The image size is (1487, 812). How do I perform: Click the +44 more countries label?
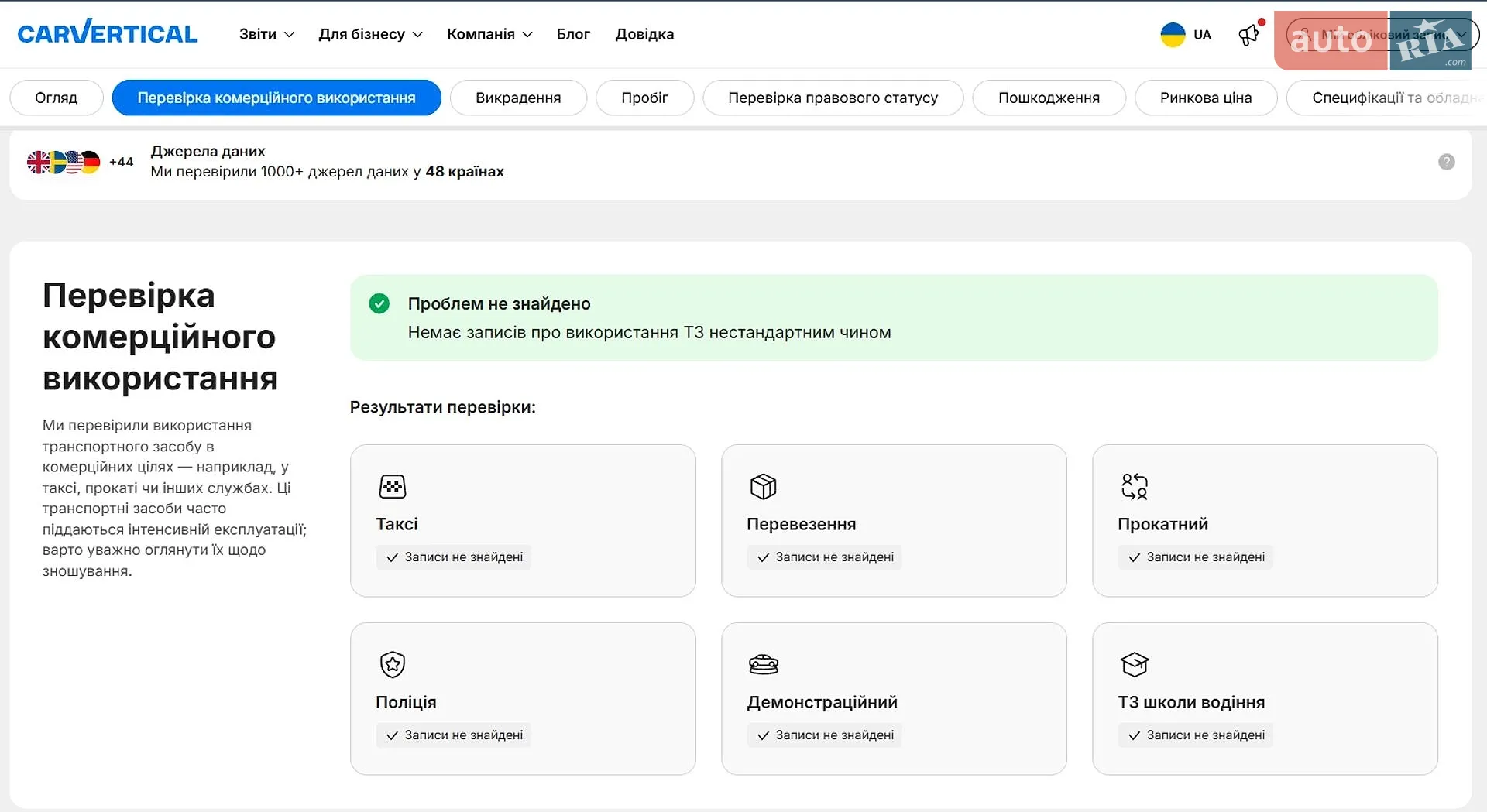tap(121, 162)
